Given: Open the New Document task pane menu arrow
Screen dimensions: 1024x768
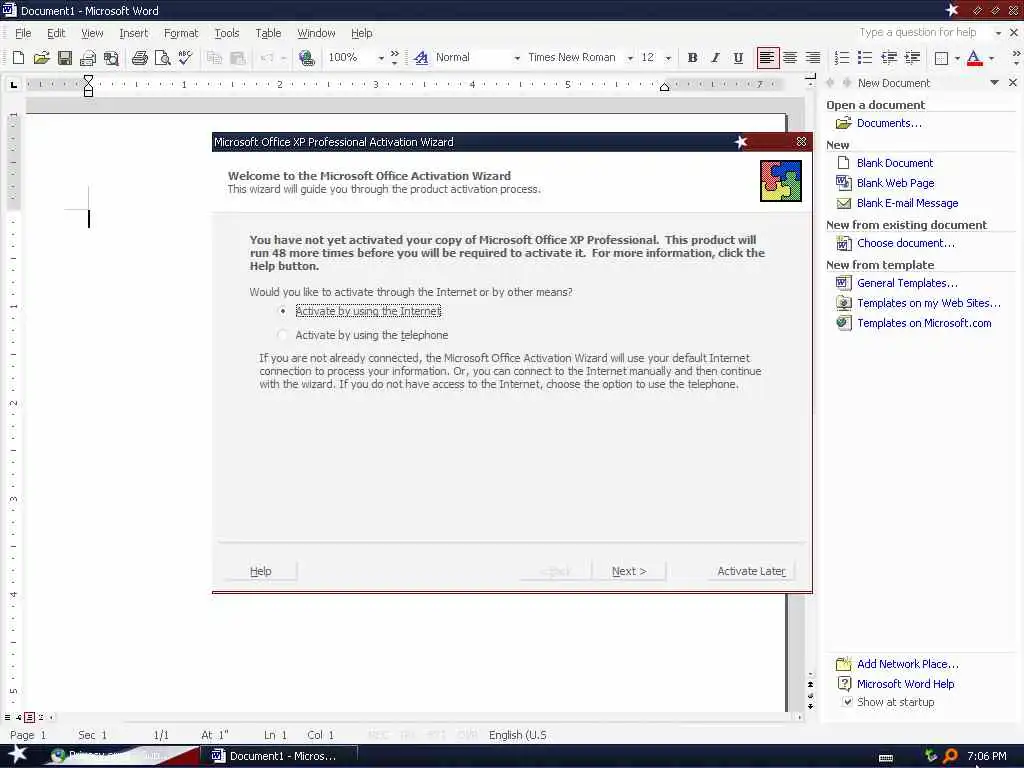Looking at the screenshot, I should tap(995, 82).
